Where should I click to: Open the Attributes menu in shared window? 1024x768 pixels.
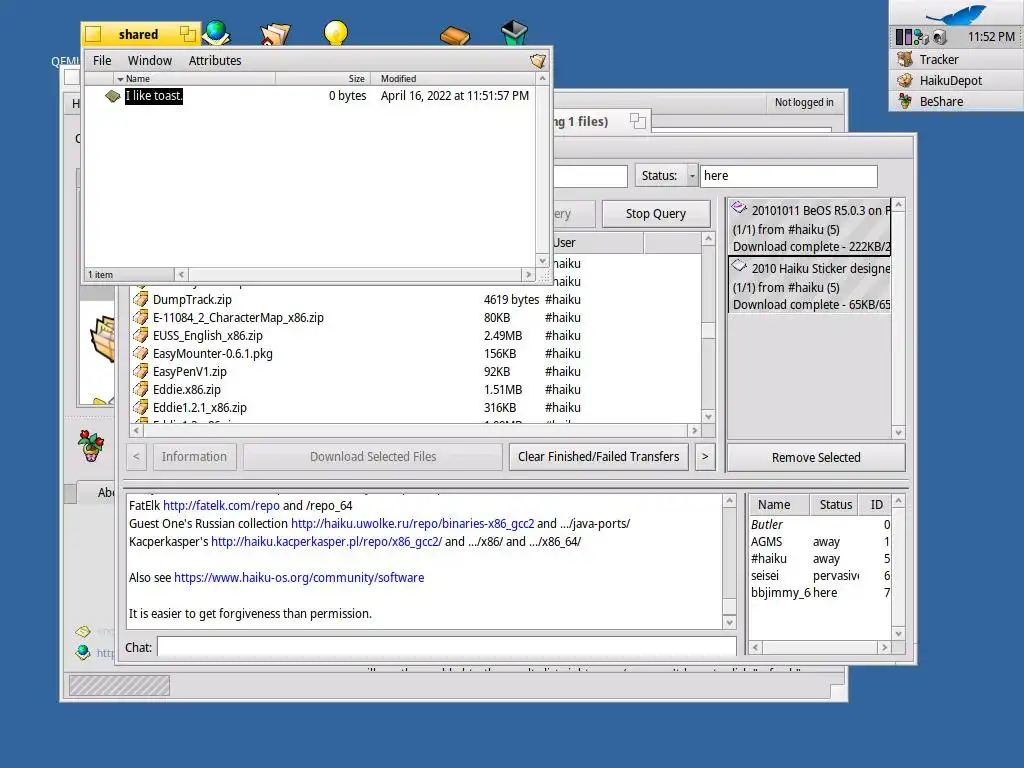pyautogui.click(x=215, y=61)
